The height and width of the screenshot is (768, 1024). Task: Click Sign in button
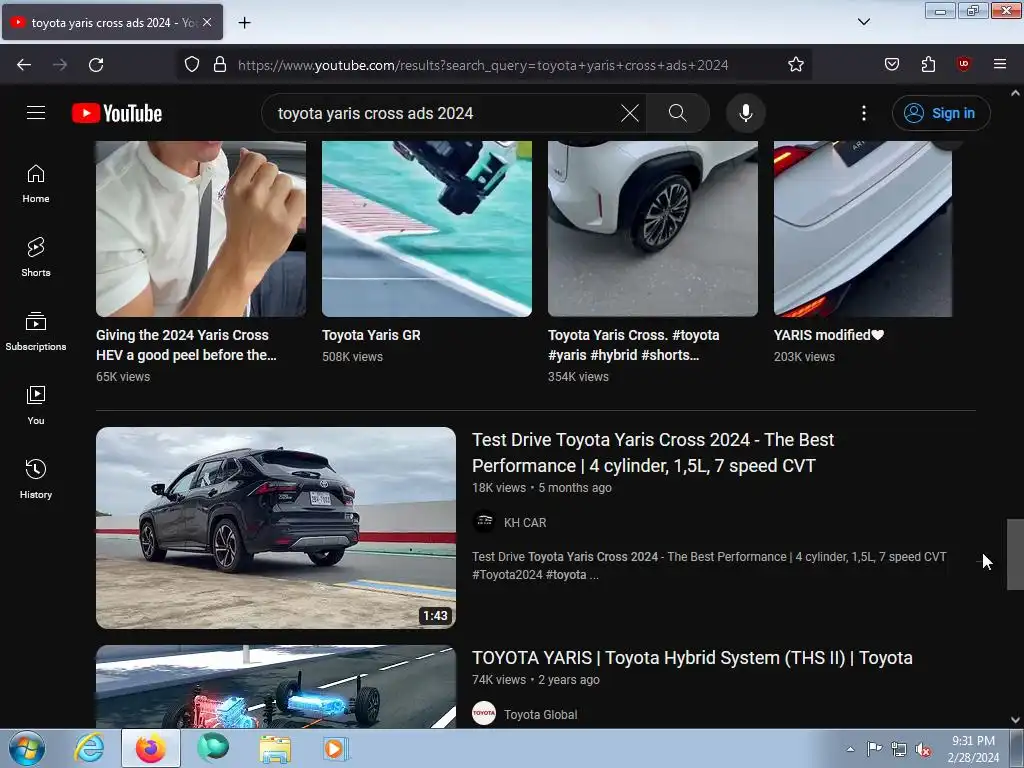tap(941, 113)
